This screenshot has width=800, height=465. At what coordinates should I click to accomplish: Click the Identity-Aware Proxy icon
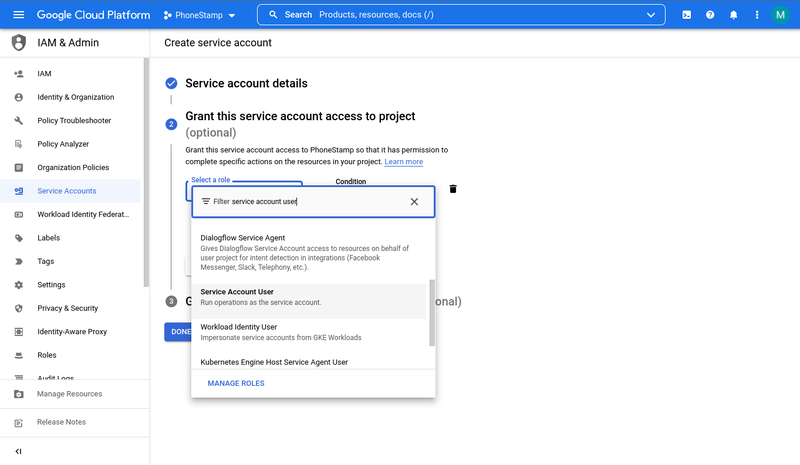19,332
